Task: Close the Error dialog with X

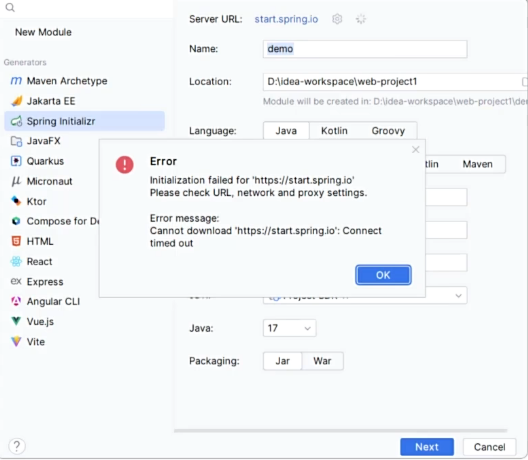Action: click(416, 150)
